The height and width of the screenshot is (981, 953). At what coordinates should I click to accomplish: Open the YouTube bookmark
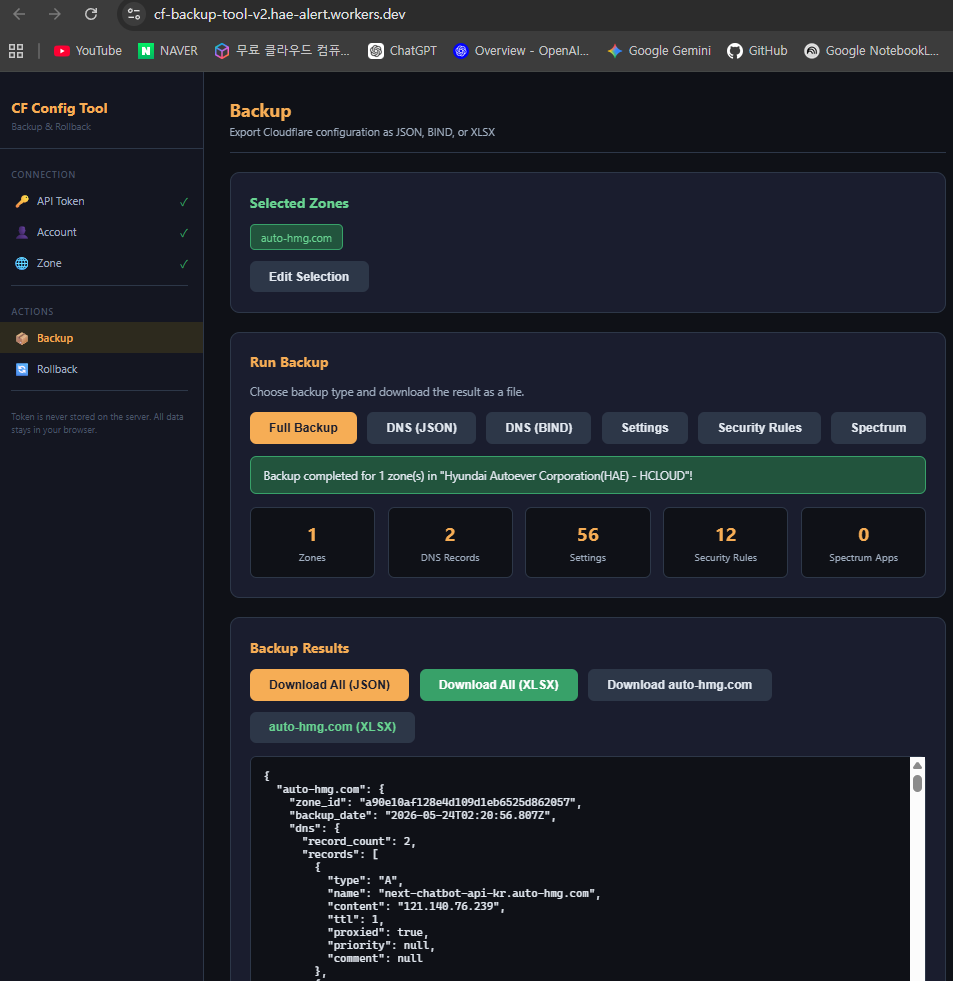88,51
